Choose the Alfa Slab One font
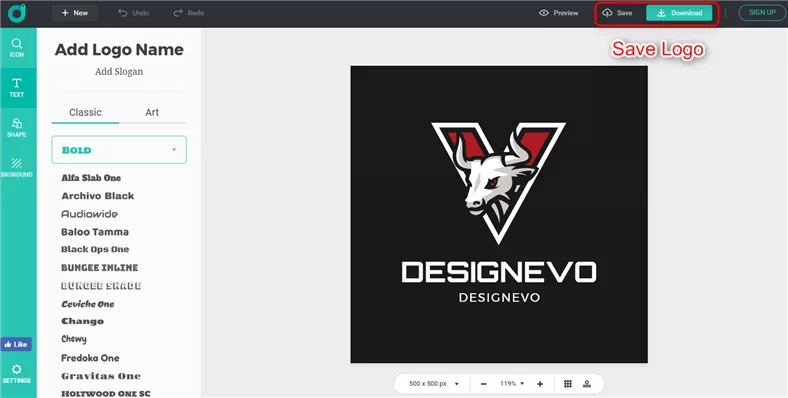This screenshot has width=788, height=398. [x=91, y=178]
